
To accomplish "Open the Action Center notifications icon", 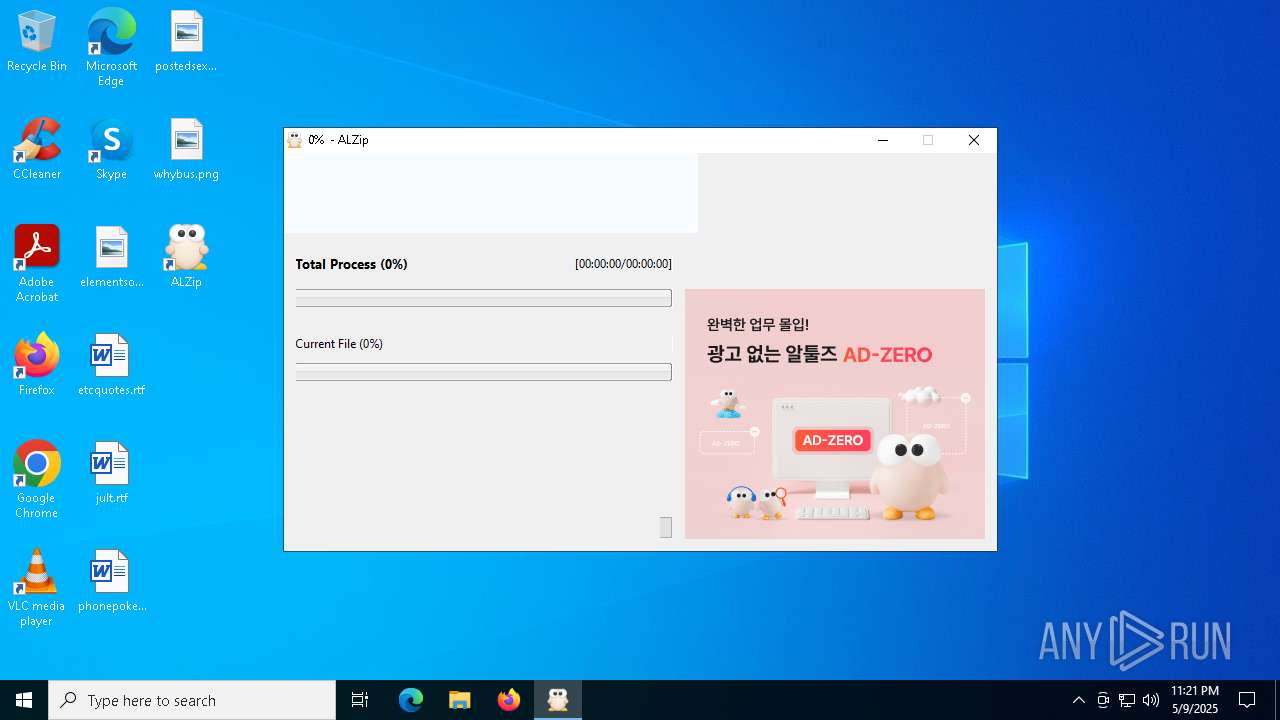I will click(1247, 700).
